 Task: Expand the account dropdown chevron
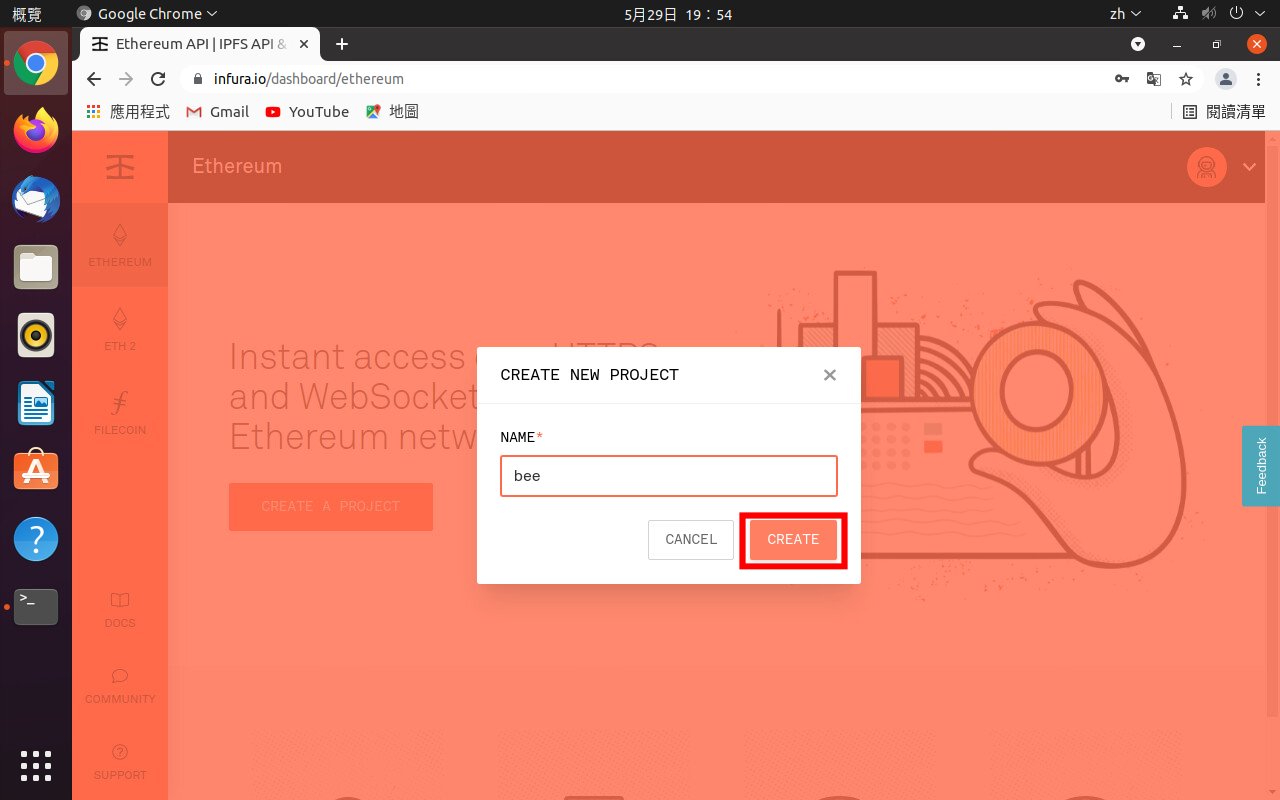click(x=1249, y=167)
